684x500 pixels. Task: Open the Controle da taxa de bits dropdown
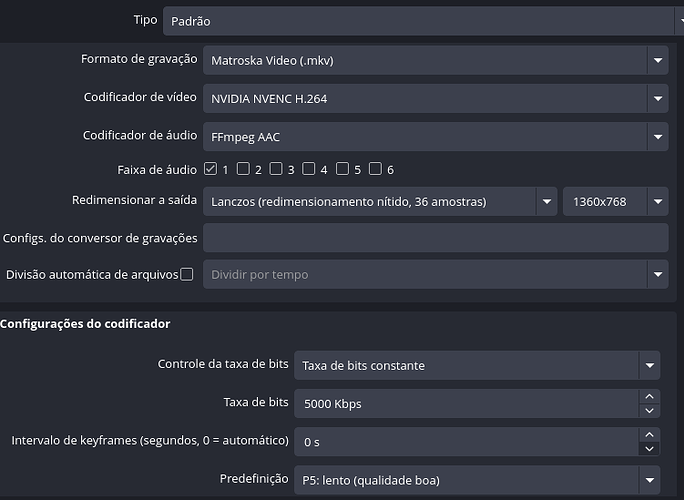point(476,365)
